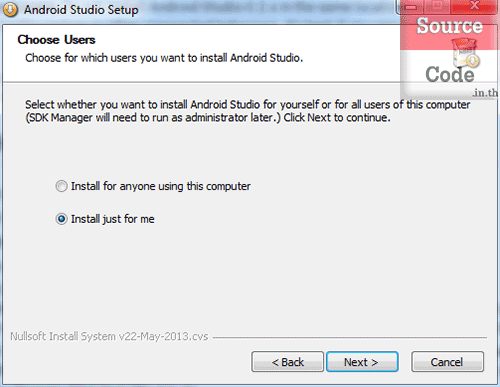Viewport: 500px width, 387px height.
Task: Click the 'Choose Users' heading
Action: point(56,40)
